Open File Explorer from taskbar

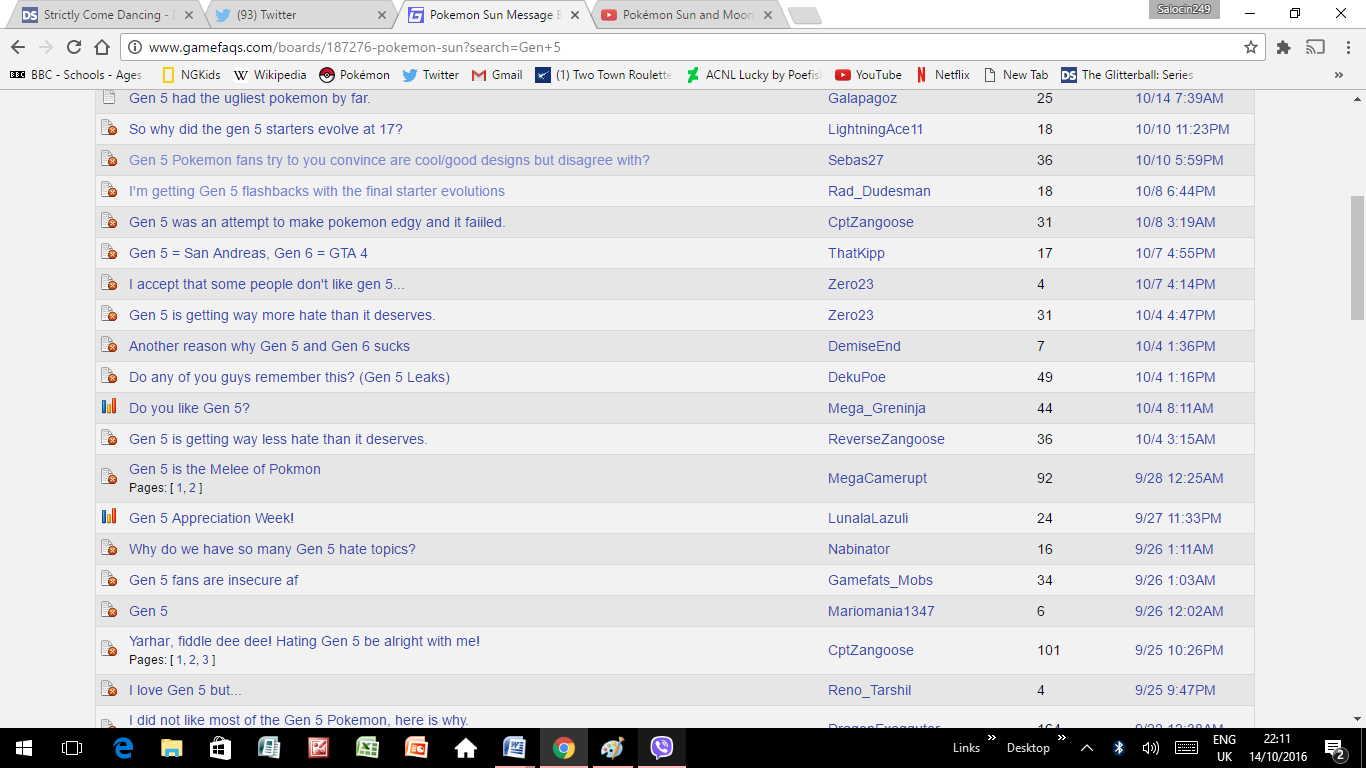tap(172, 748)
